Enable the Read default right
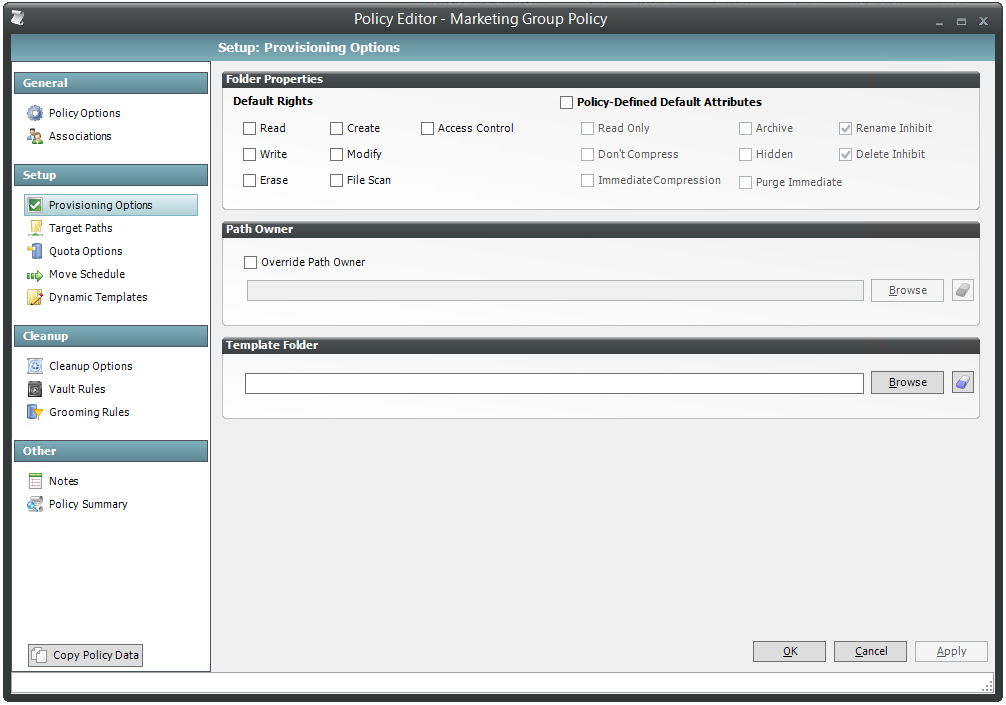The width and height of the screenshot is (1006, 705). [250, 128]
